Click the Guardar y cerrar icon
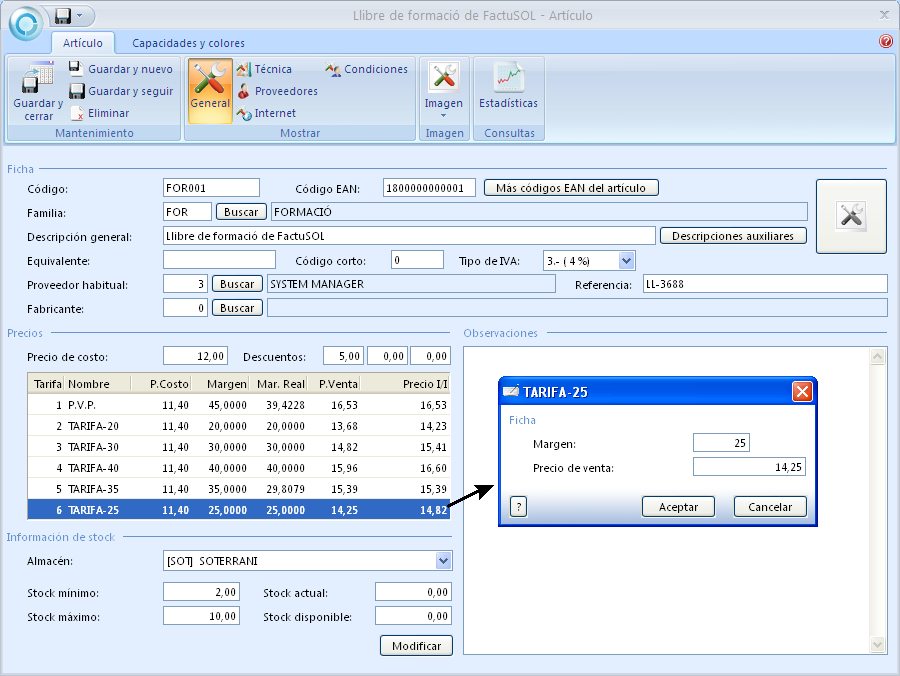 (x=37, y=80)
